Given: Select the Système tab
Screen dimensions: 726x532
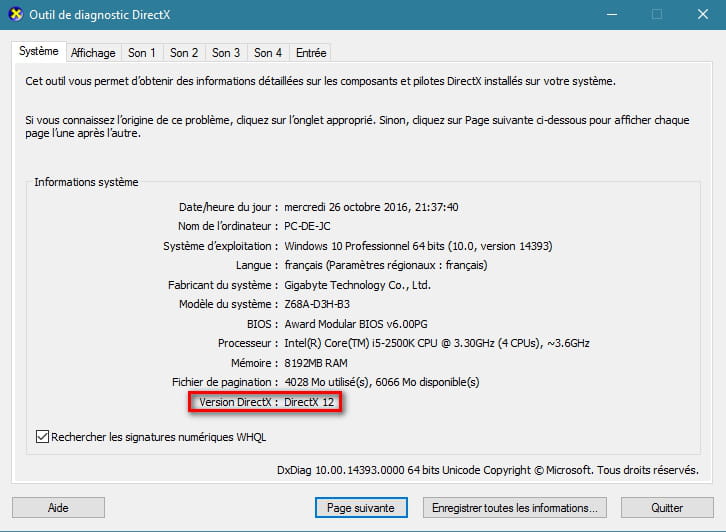Looking at the screenshot, I should point(39,51).
